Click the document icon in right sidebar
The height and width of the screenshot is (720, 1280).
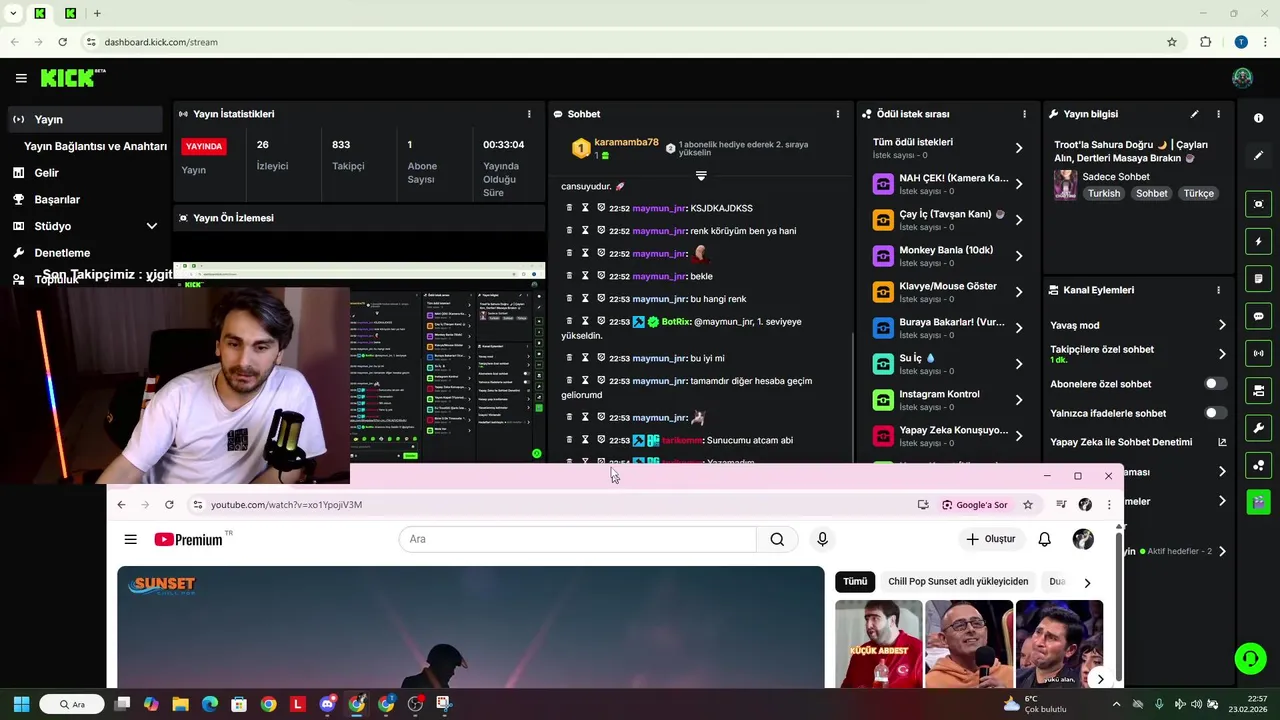(1258, 278)
